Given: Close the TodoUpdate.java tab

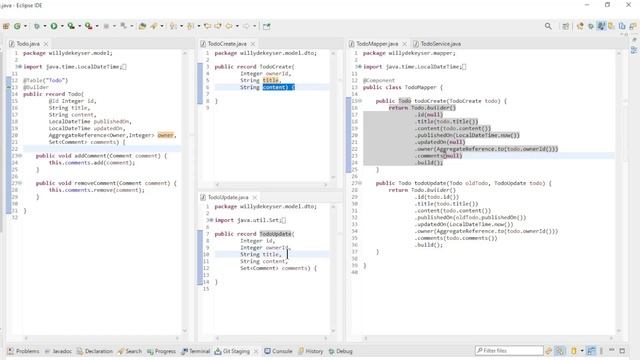Looking at the screenshot, I should pos(255,197).
